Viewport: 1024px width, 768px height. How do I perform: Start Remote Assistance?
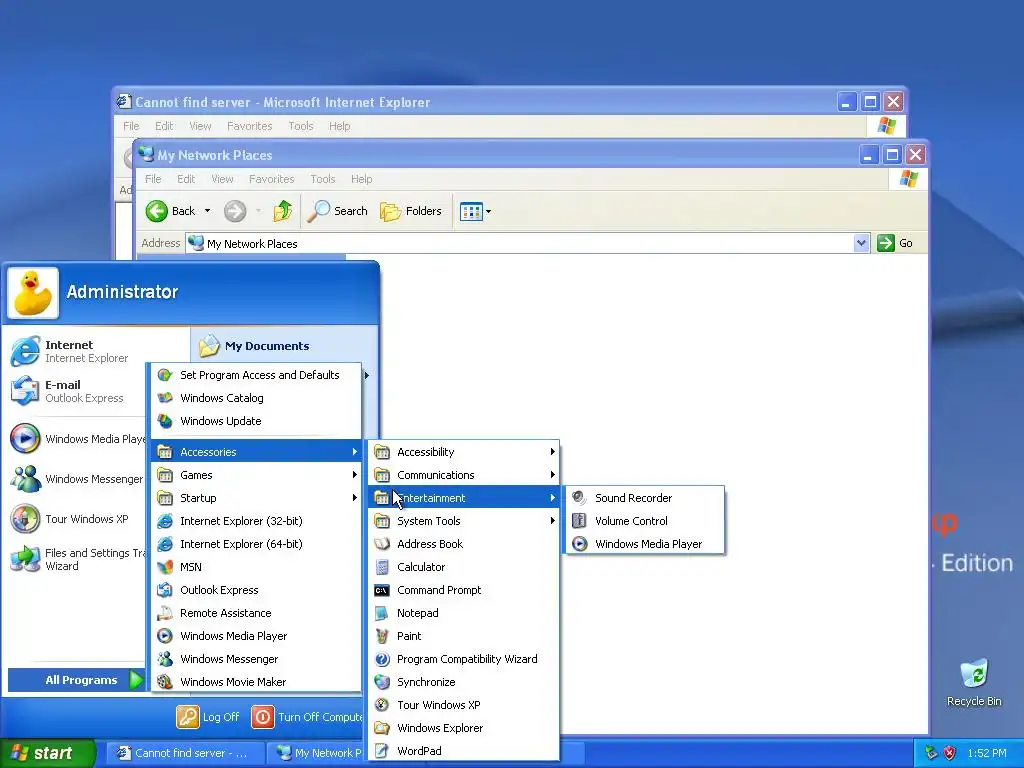pyautogui.click(x=256, y=613)
